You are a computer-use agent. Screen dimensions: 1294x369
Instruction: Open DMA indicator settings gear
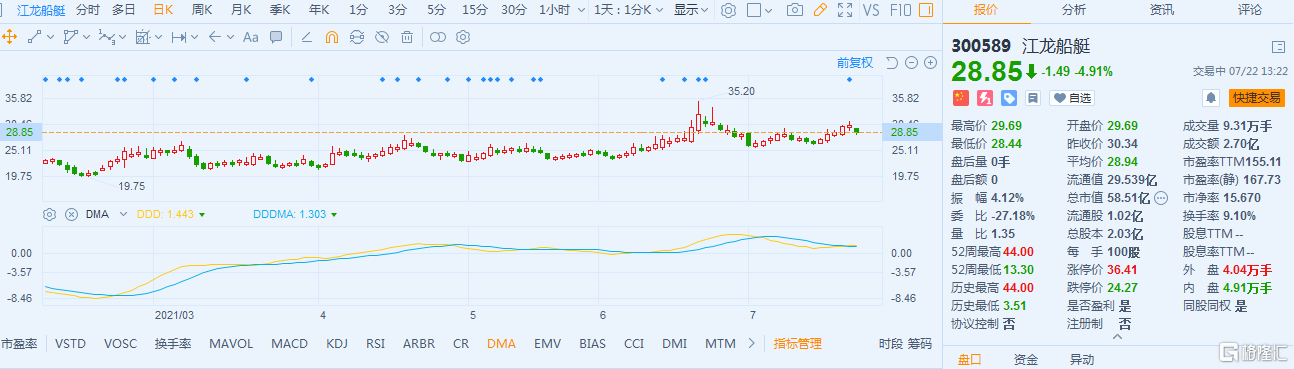(49, 214)
